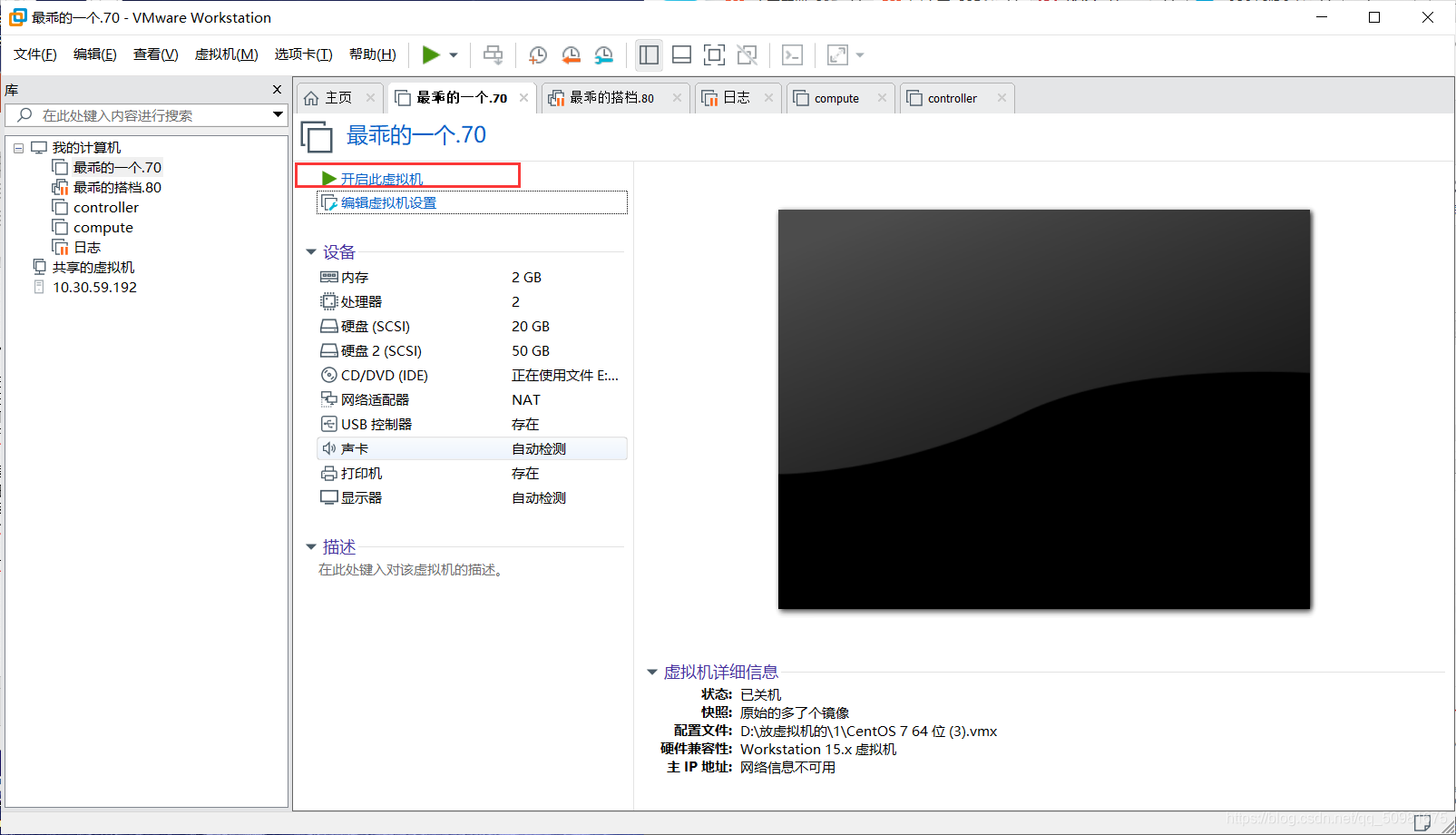Click the virtual machine screen preview
The image size is (1456, 835).
(1044, 409)
